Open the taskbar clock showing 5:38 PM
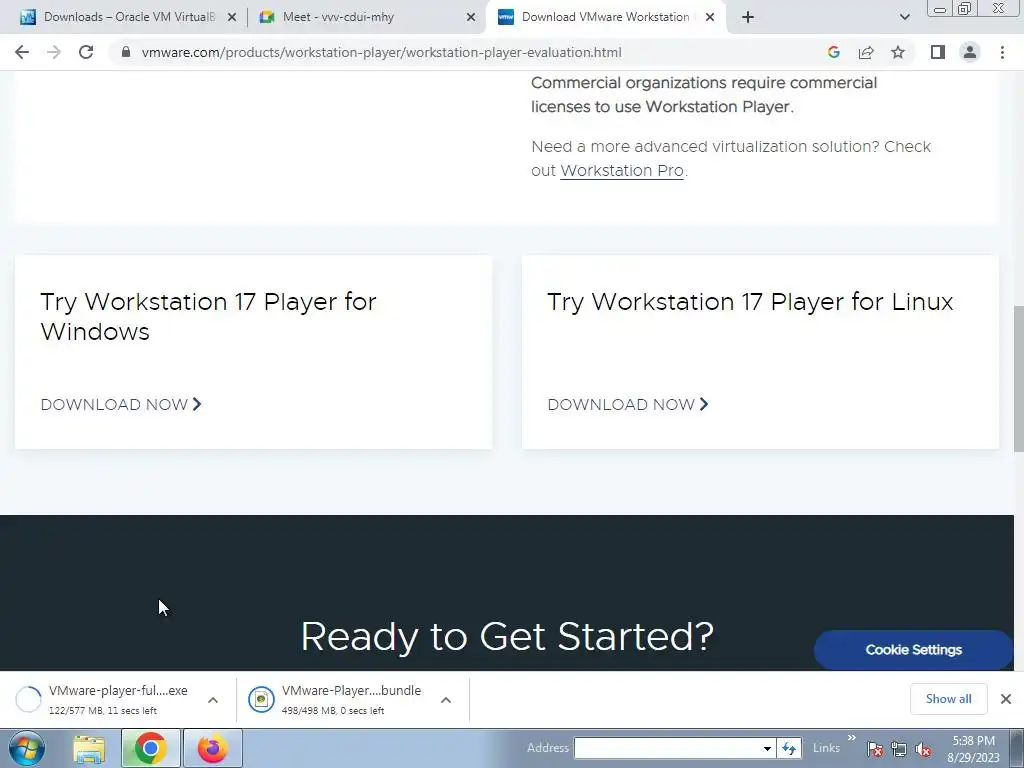Image resolution: width=1024 pixels, height=768 pixels. [973, 749]
